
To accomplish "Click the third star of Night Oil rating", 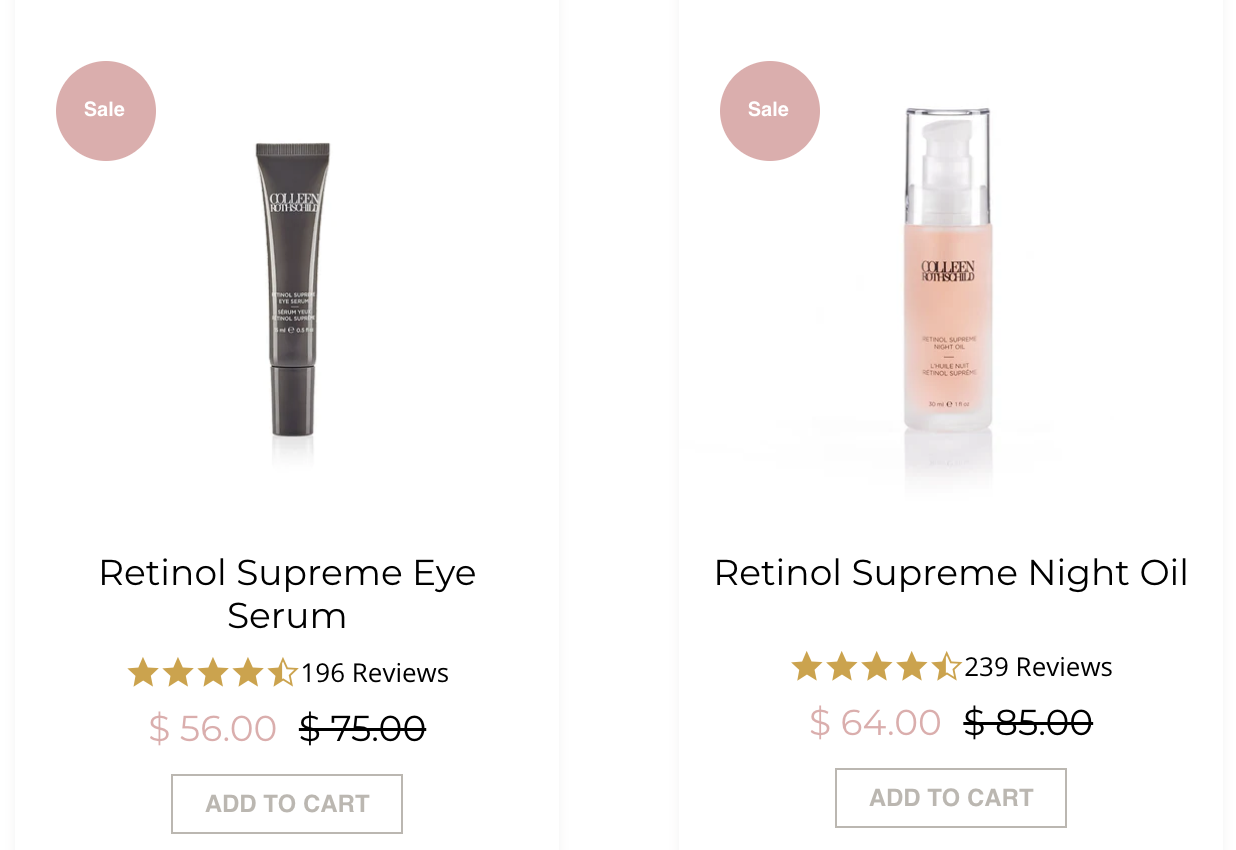I will [x=877, y=667].
